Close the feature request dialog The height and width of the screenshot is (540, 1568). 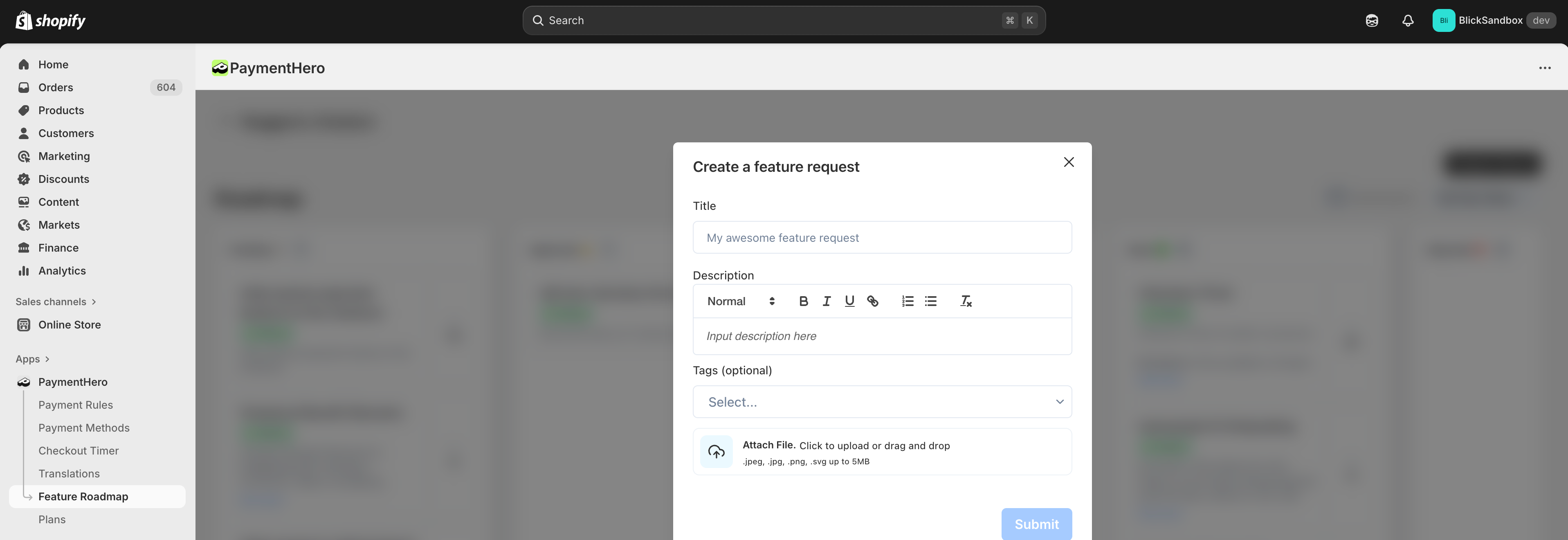tap(1069, 162)
